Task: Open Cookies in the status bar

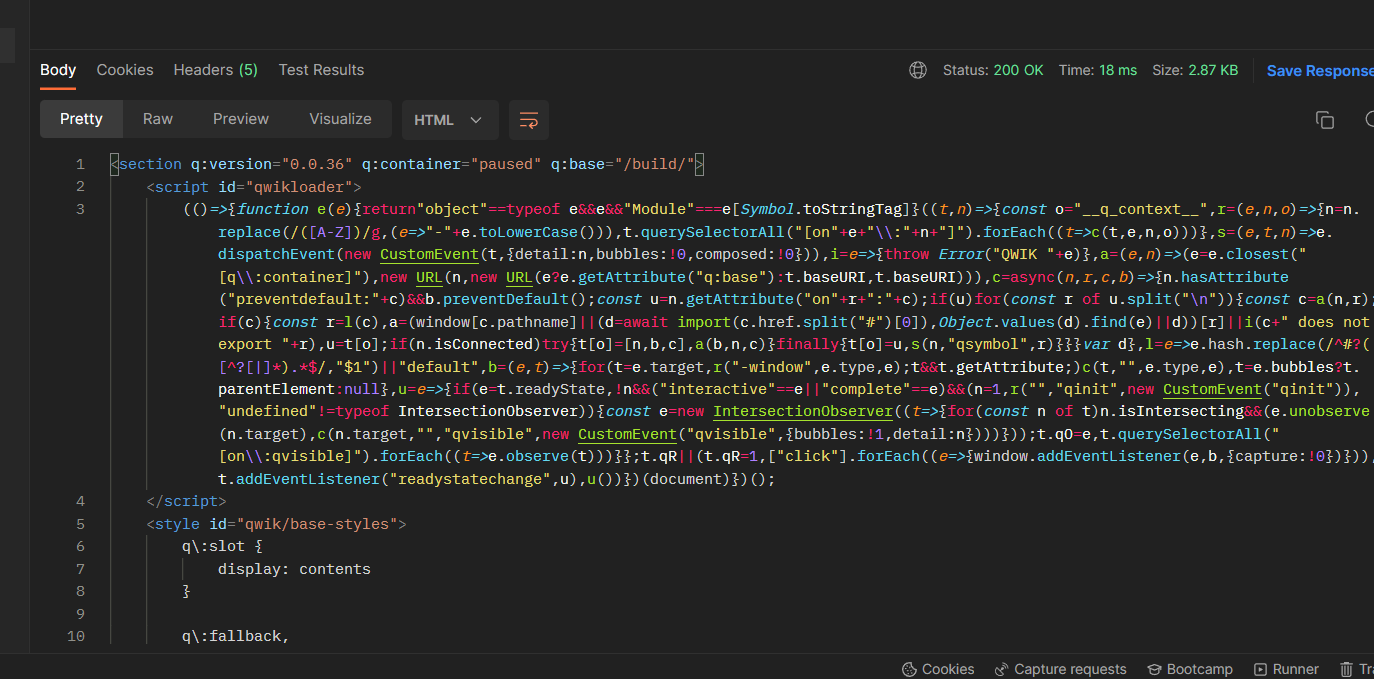Action: click(x=938, y=669)
